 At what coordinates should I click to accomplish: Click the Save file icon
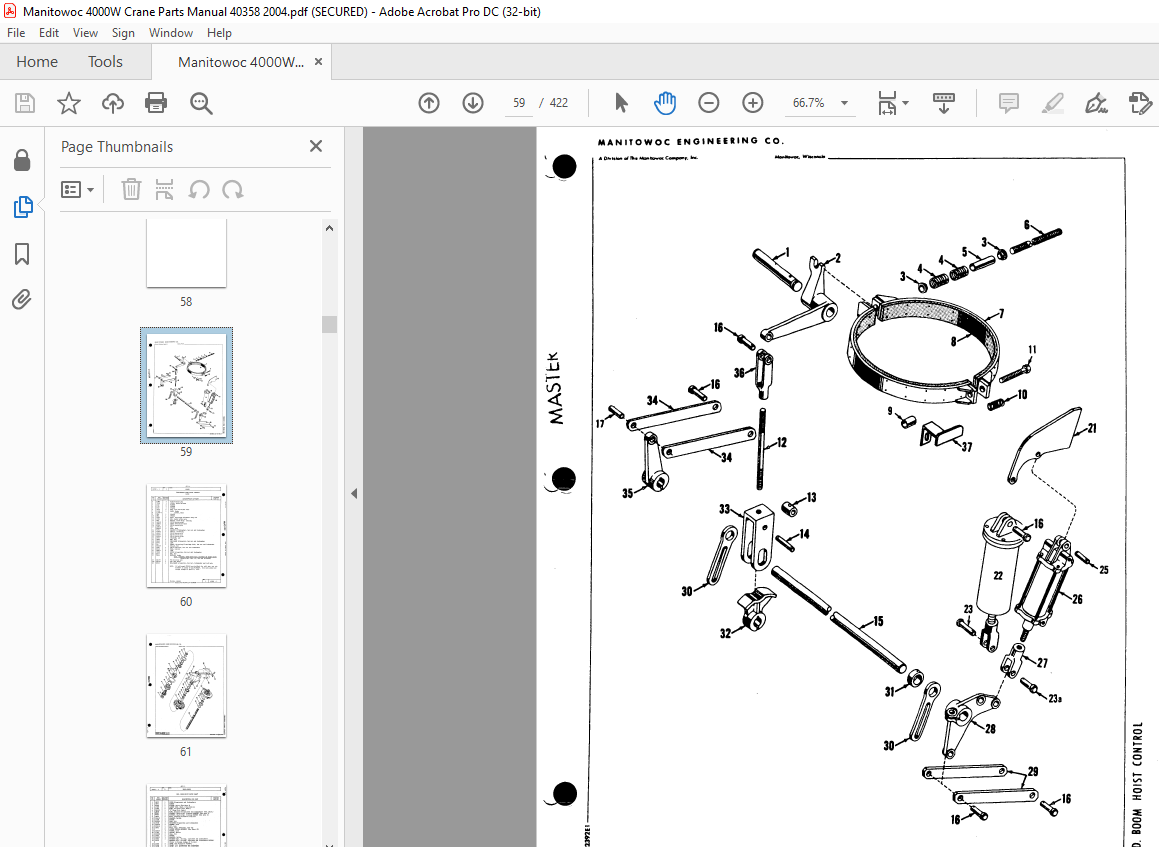25,103
